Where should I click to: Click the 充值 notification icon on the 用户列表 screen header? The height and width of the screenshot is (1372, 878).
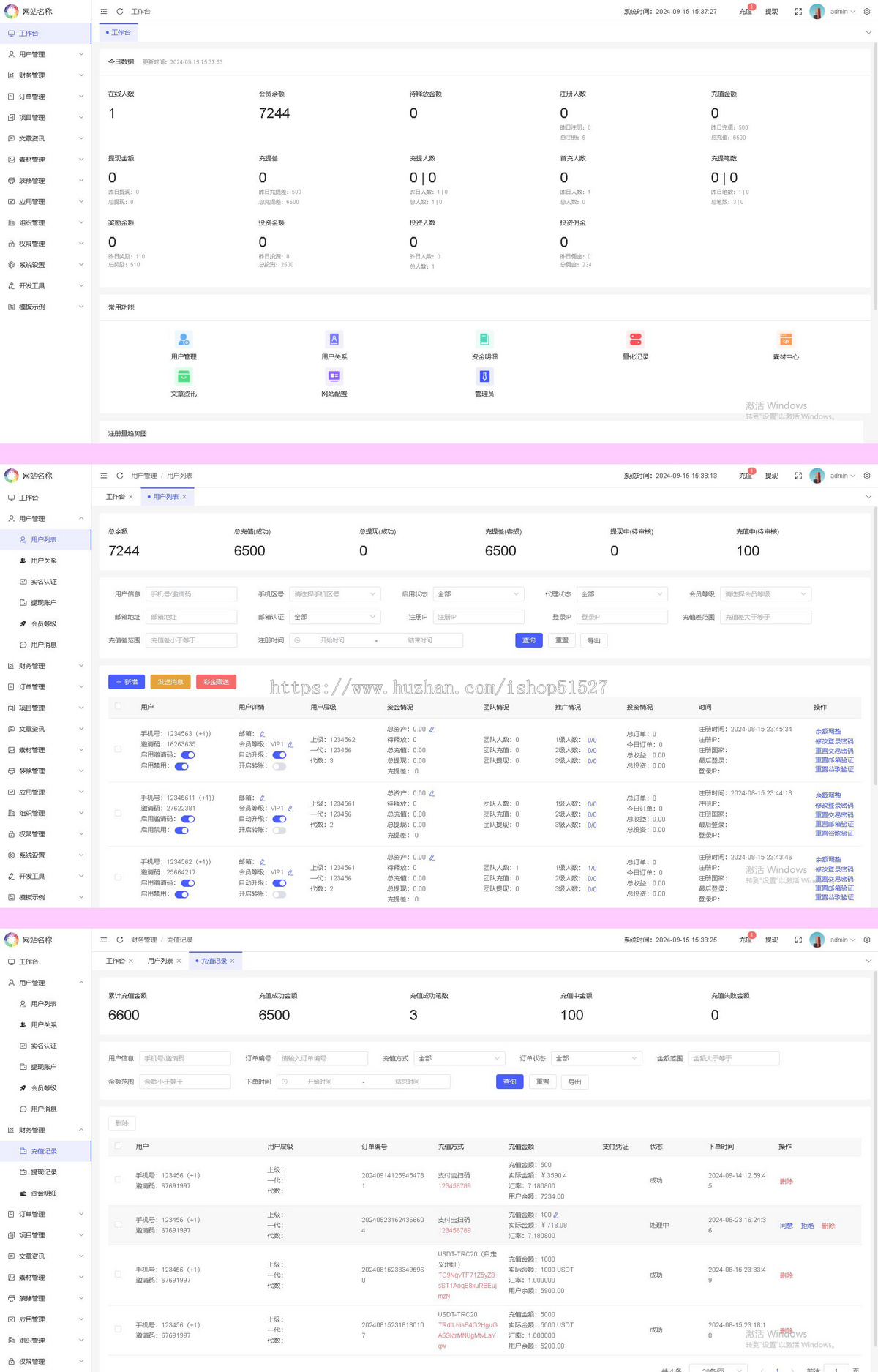(x=746, y=476)
